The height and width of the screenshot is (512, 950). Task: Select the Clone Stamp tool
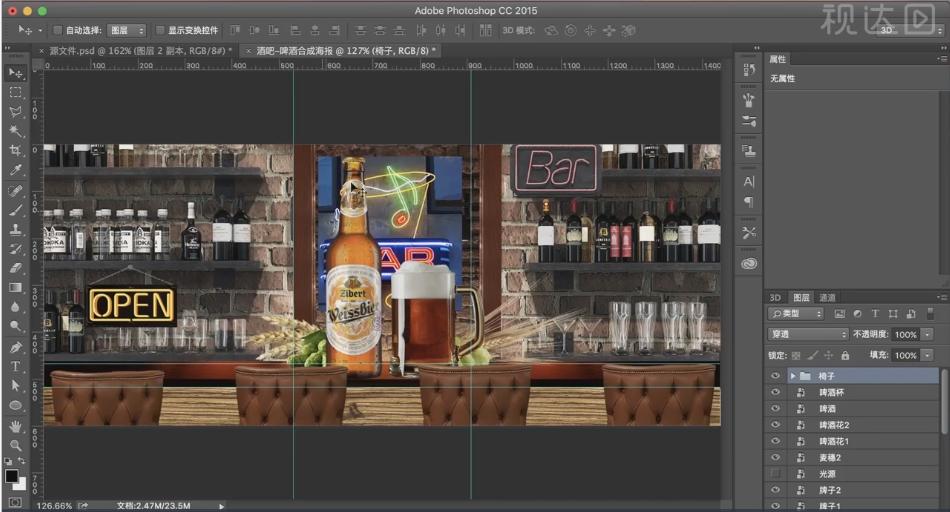[15, 230]
